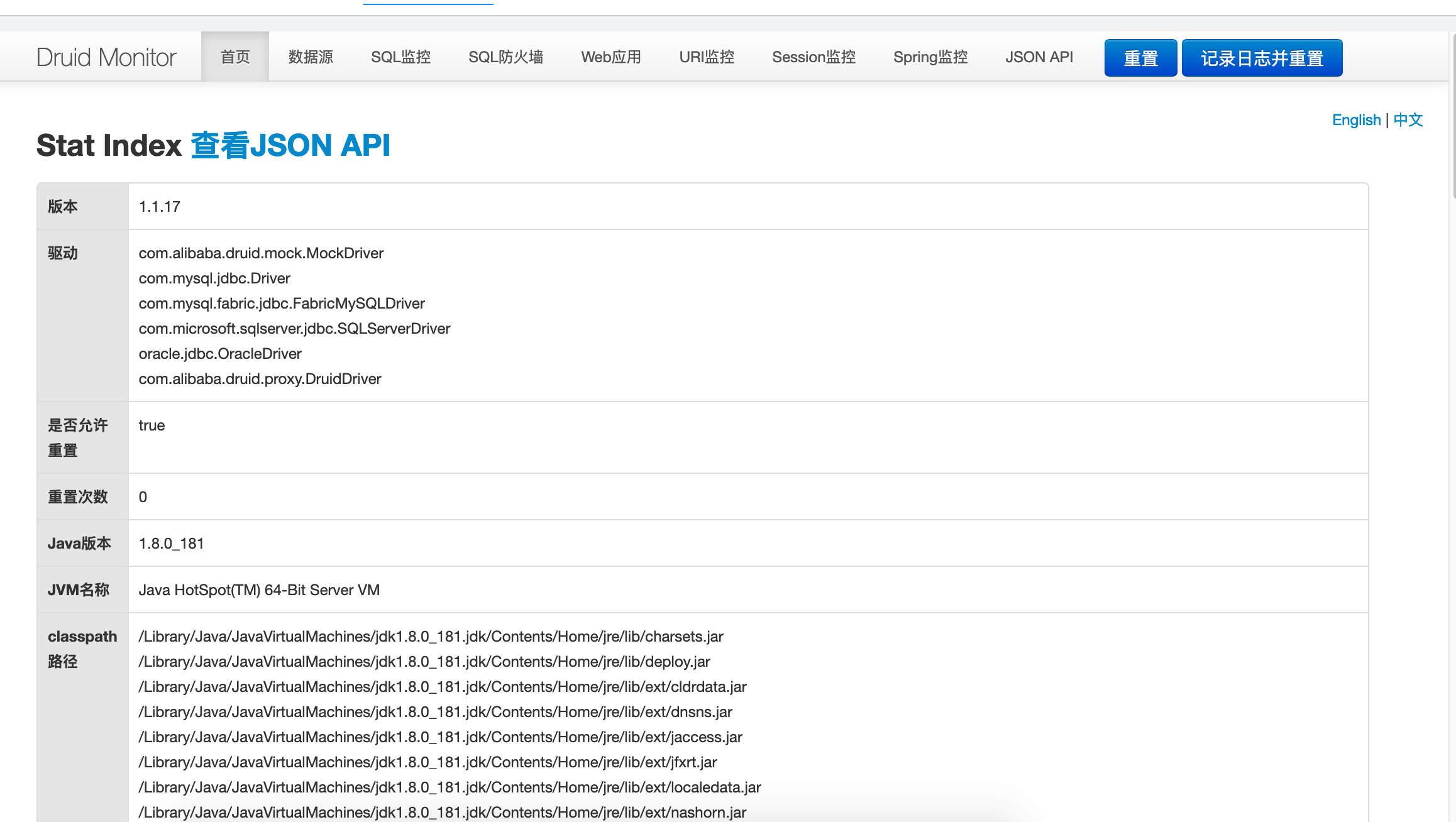This screenshot has height=822, width=1456.
Task: Select oracle.jdbc.OracleDriver entry
Action: pos(220,354)
